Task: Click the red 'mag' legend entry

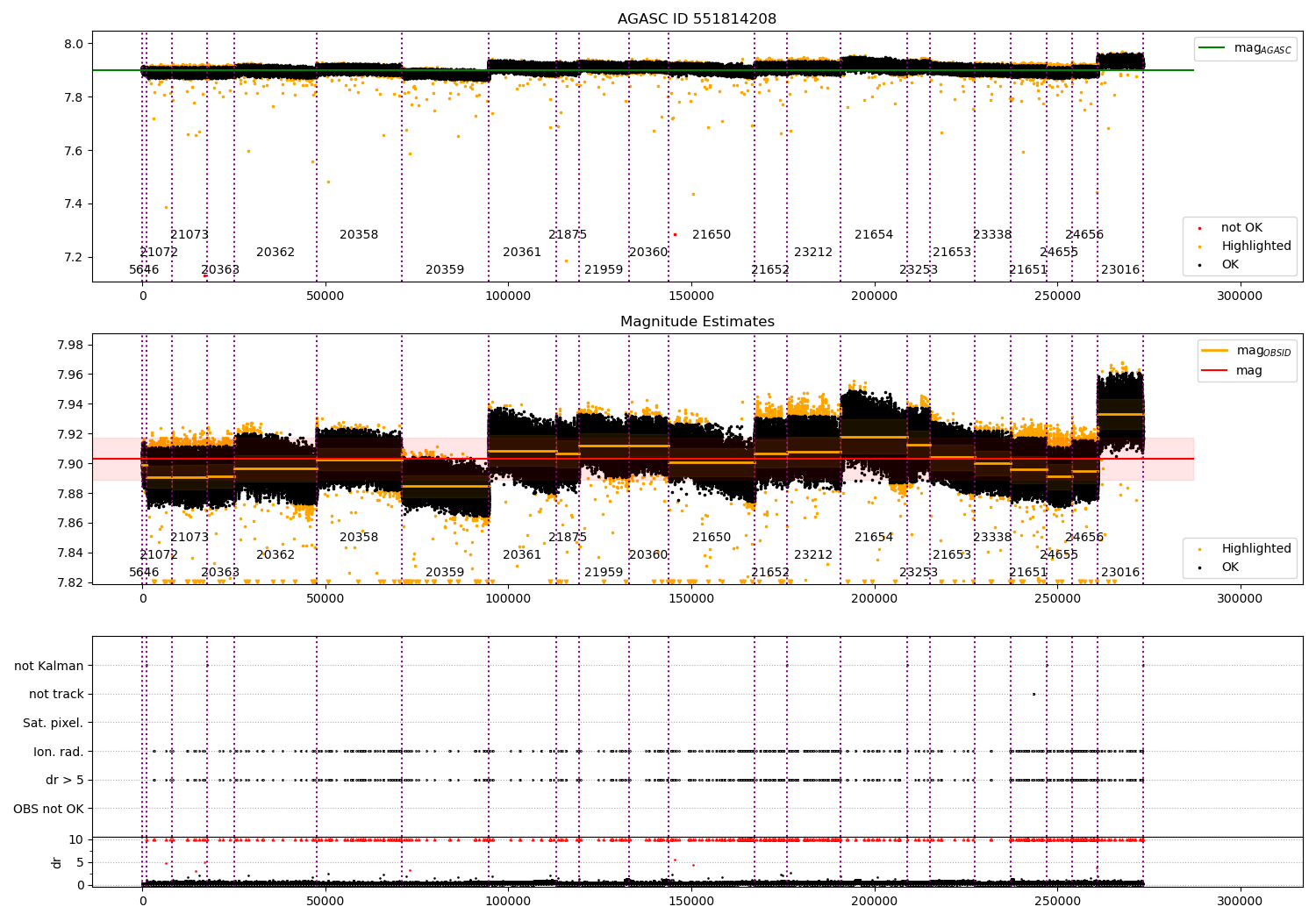Action: (1233, 371)
